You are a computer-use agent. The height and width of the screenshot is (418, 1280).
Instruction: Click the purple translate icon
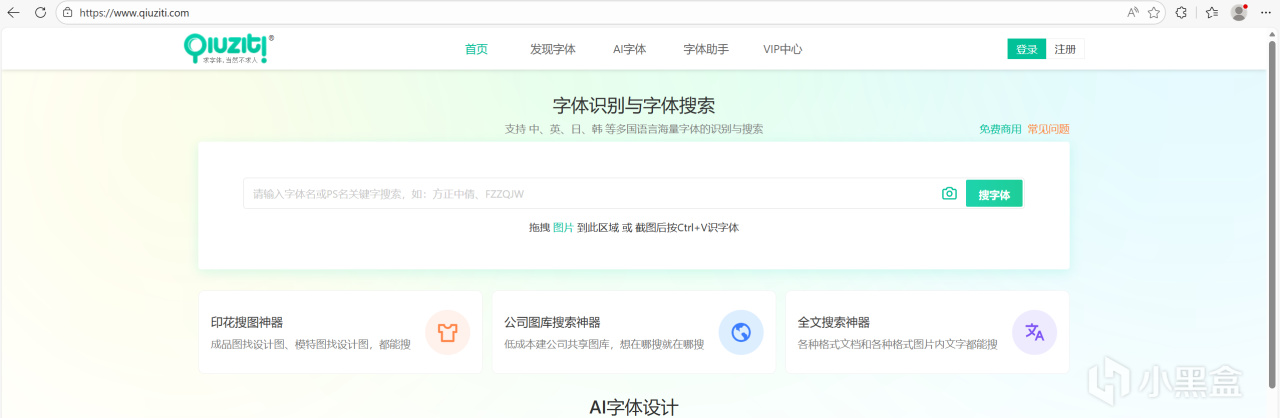pos(1035,333)
